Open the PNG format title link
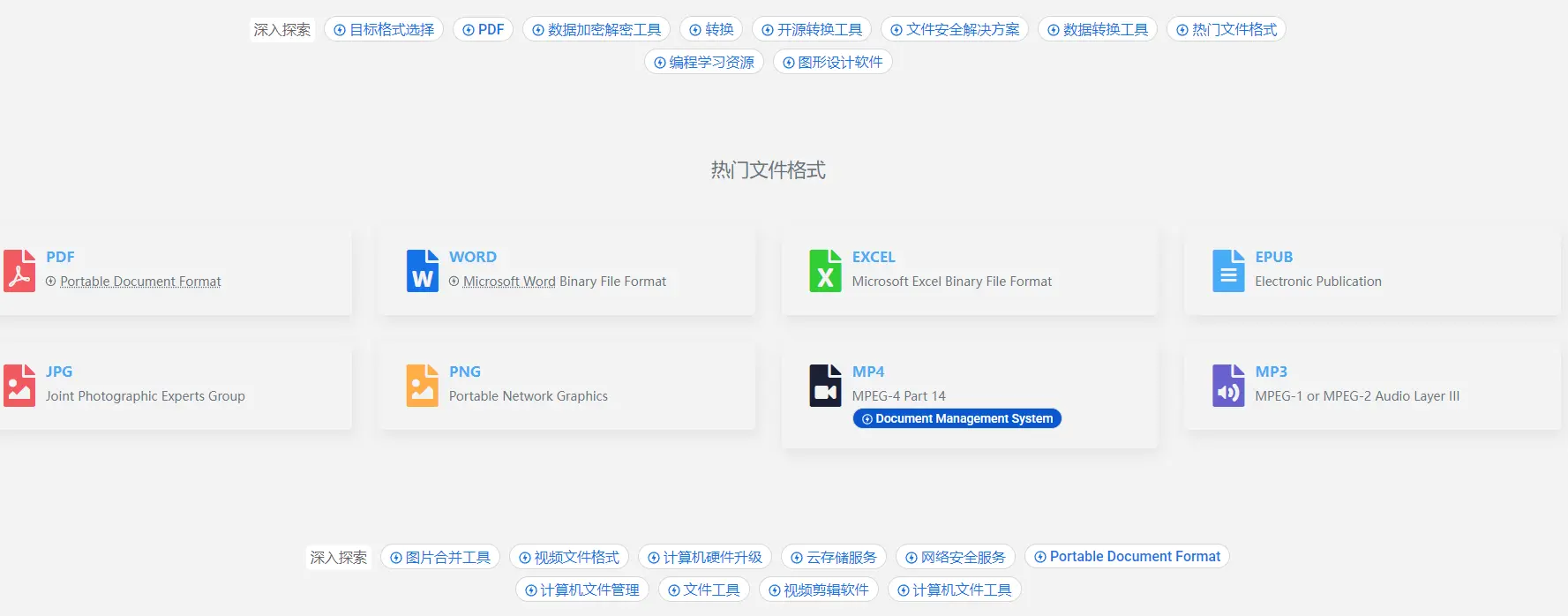1568x616 pixels. pos(465,372)
